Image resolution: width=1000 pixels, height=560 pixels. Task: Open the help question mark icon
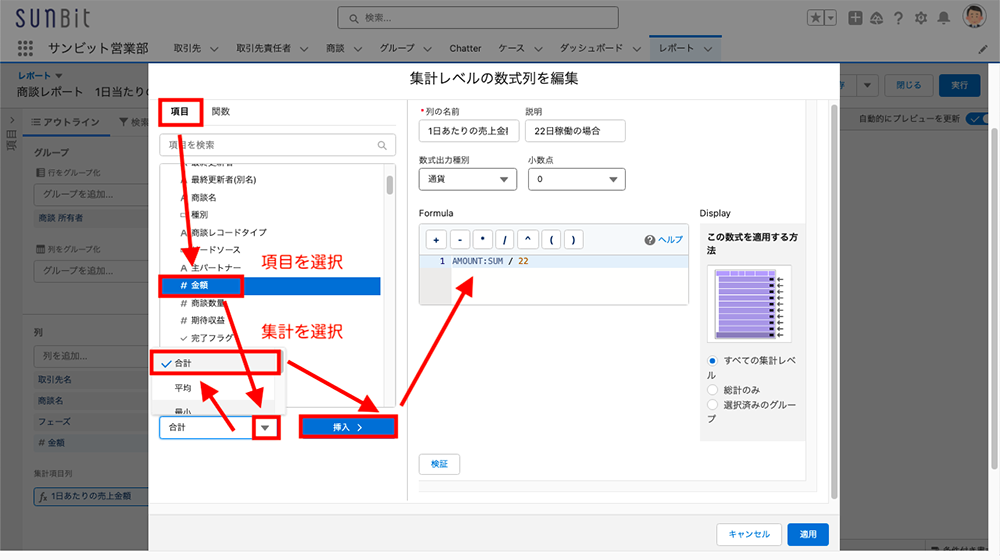click(x=898, y=18)
